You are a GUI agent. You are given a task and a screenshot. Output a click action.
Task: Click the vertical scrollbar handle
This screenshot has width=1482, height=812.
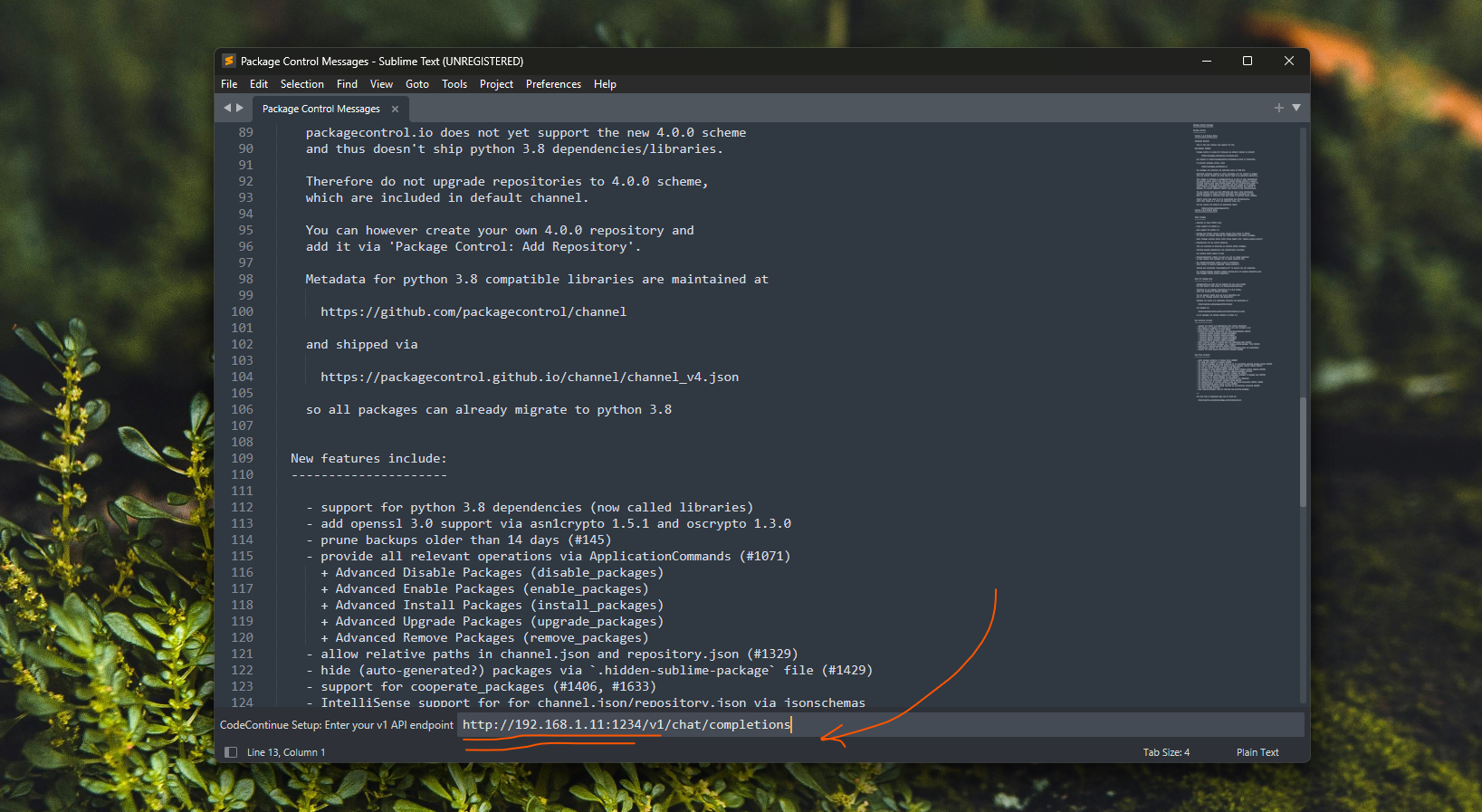[1304, 452]
